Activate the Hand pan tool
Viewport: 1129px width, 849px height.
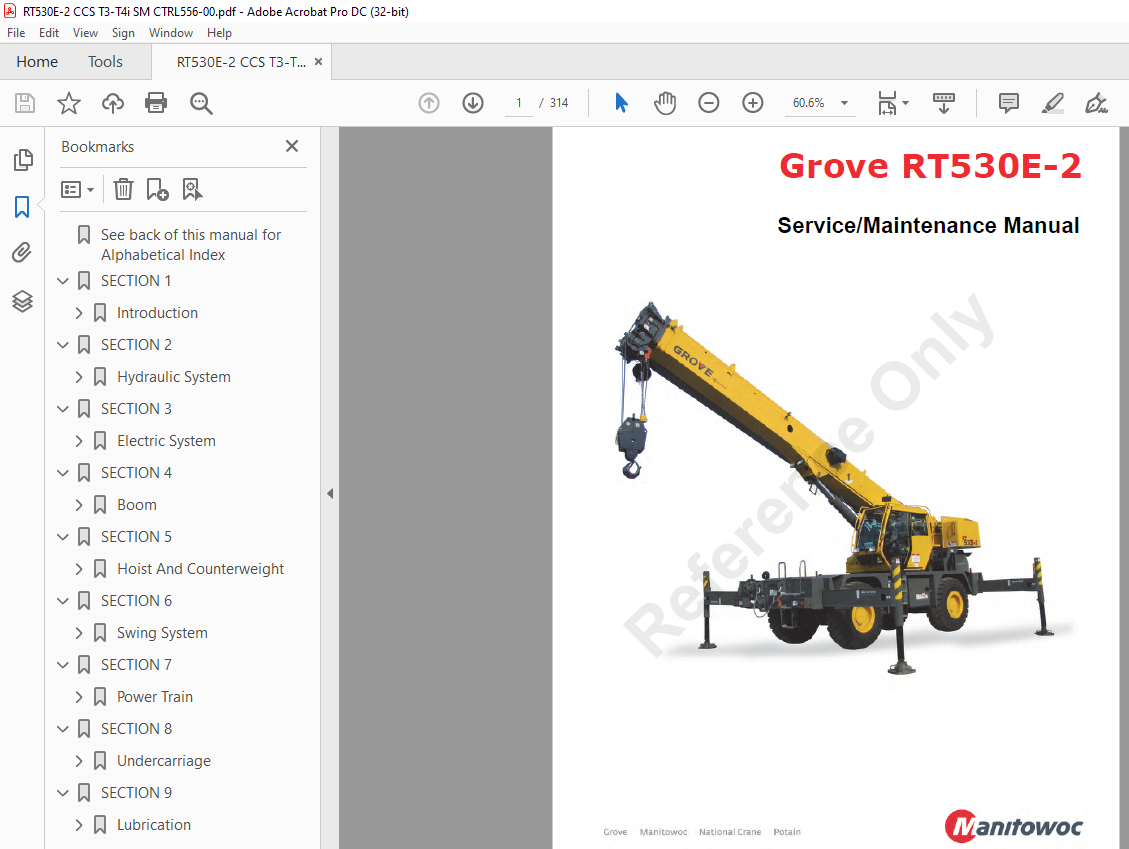coord(665,103)
